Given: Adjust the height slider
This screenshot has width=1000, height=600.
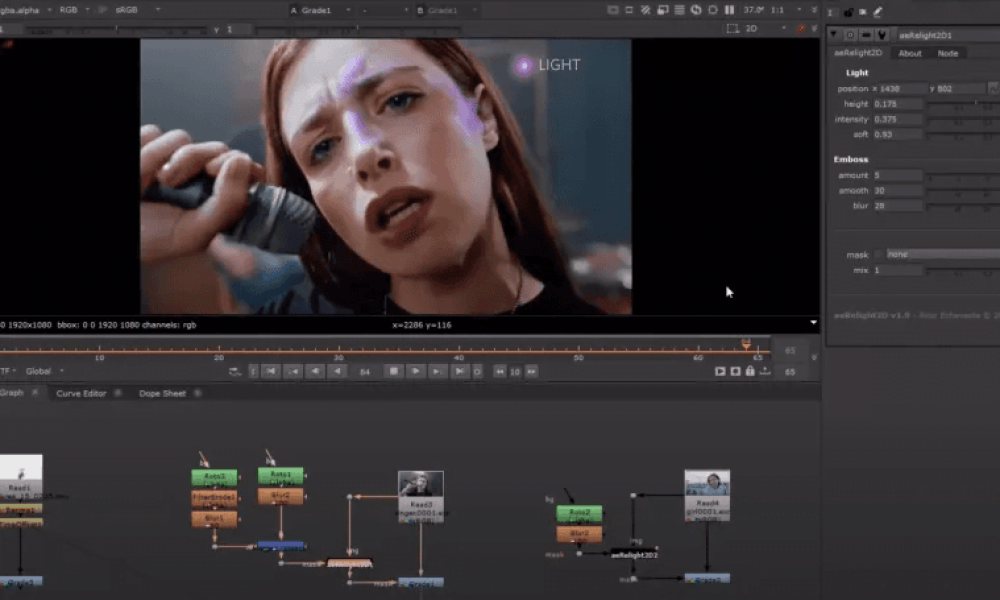Looking at the screenshot, I should (963, 103).
